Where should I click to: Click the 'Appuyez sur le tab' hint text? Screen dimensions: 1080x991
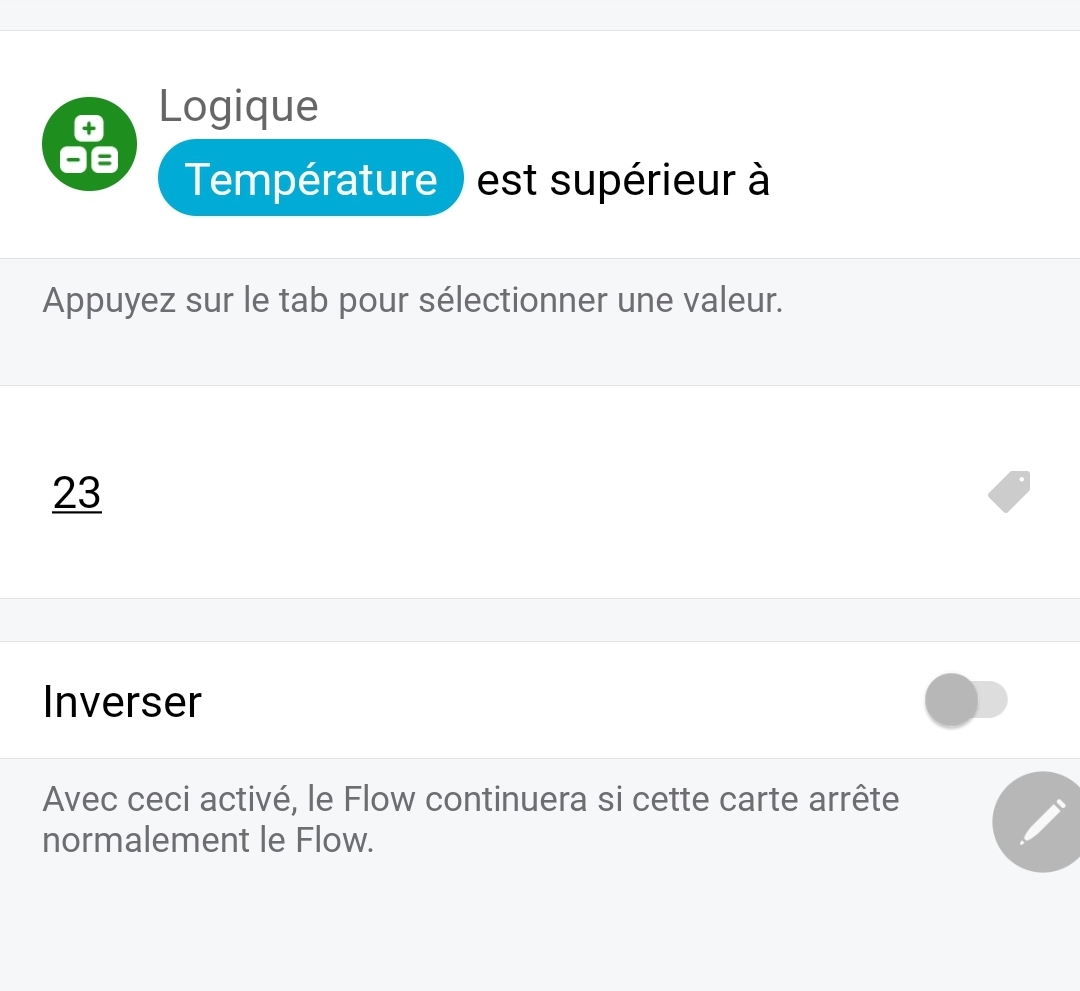[412, 300]
